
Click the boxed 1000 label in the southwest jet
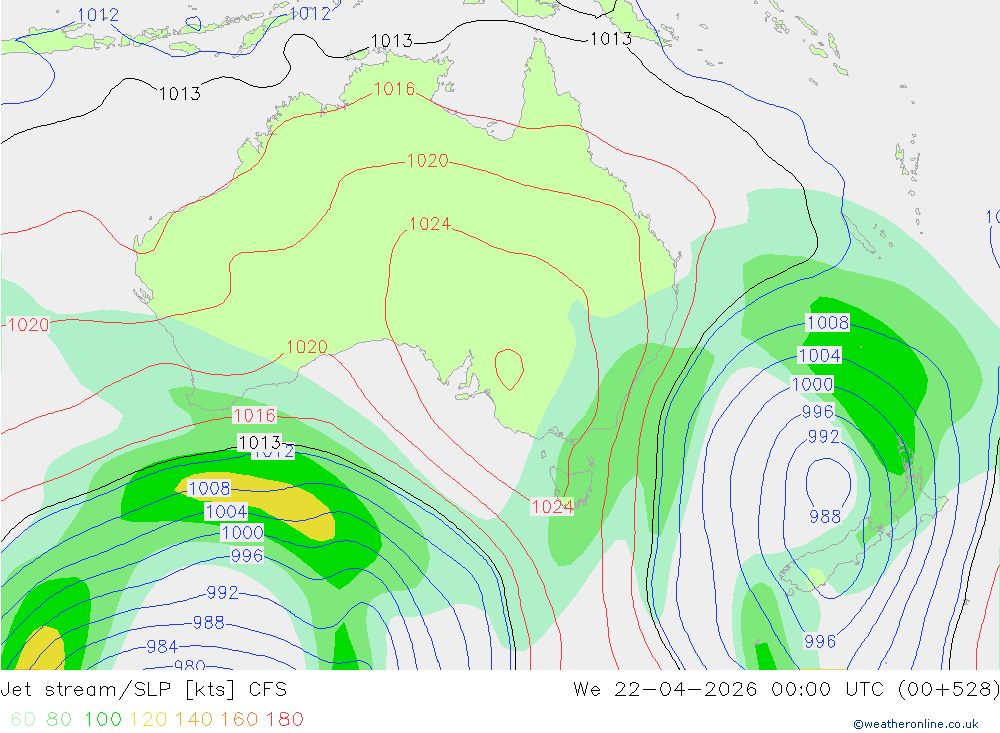point(242,533)
